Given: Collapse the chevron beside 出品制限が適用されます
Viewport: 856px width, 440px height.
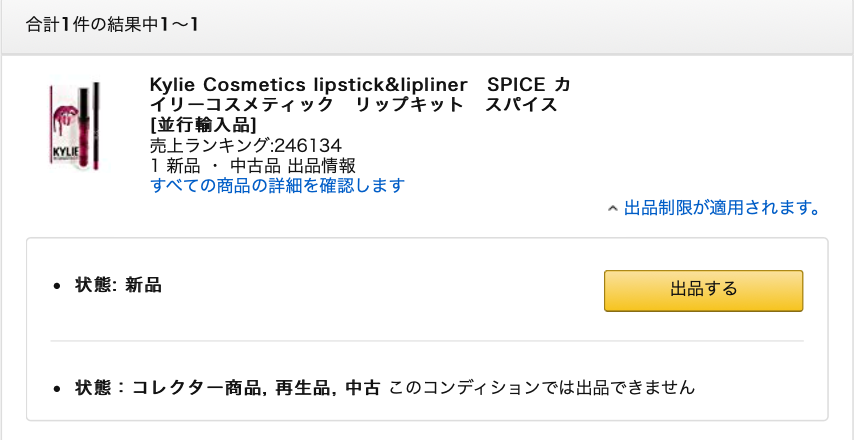Looking at the screenshot, I should pyautogui.click(x=613, y=209).
